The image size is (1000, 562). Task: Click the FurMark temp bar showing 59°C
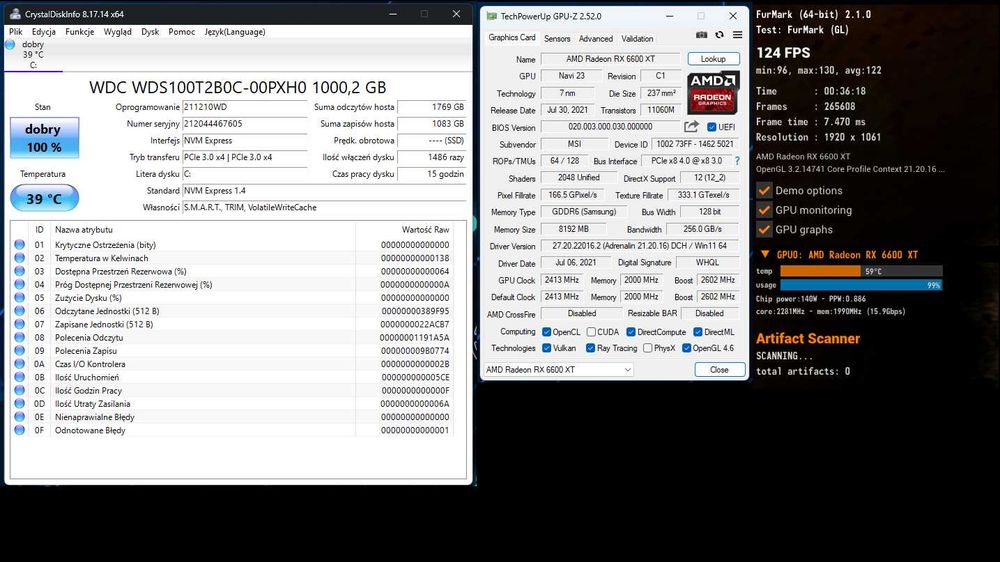point(861,271)
